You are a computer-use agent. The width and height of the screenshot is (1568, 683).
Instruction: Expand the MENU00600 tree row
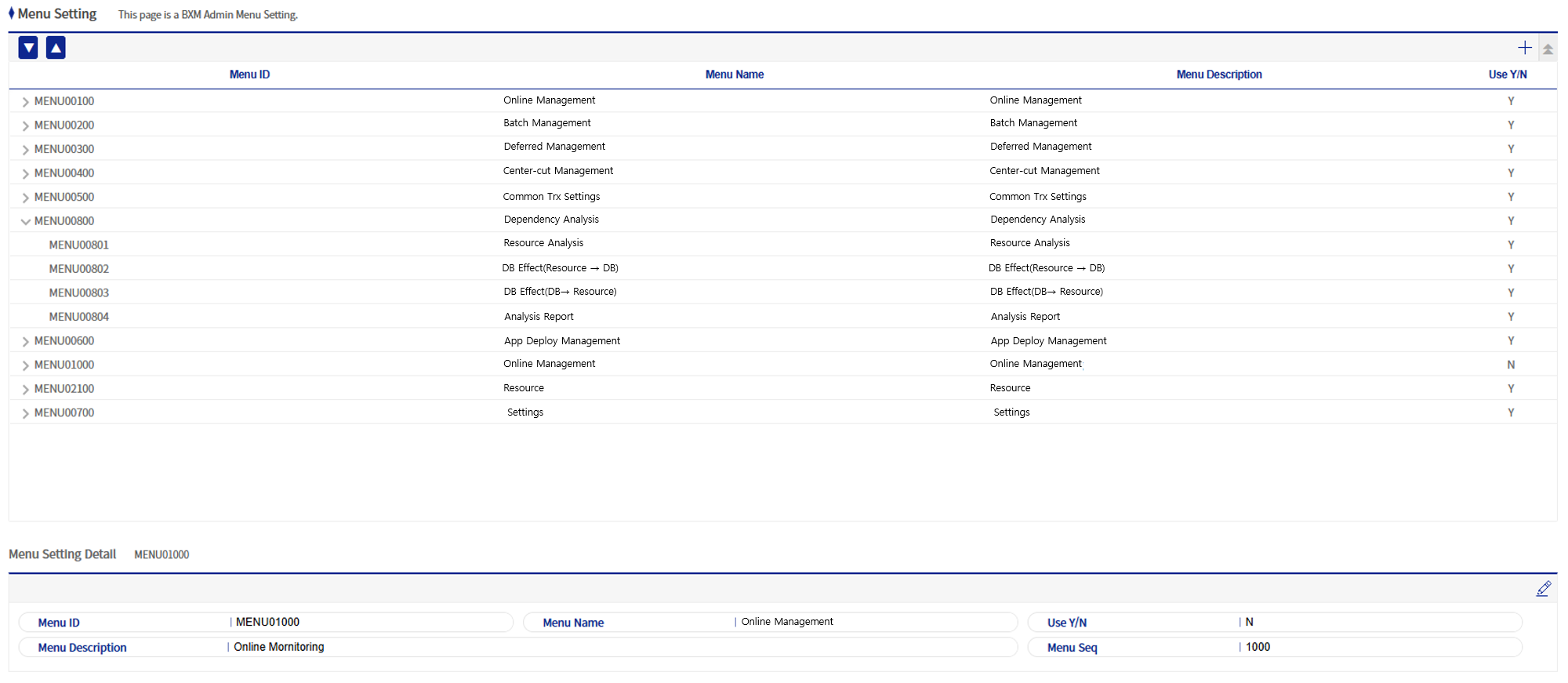(x=25, y=342)
